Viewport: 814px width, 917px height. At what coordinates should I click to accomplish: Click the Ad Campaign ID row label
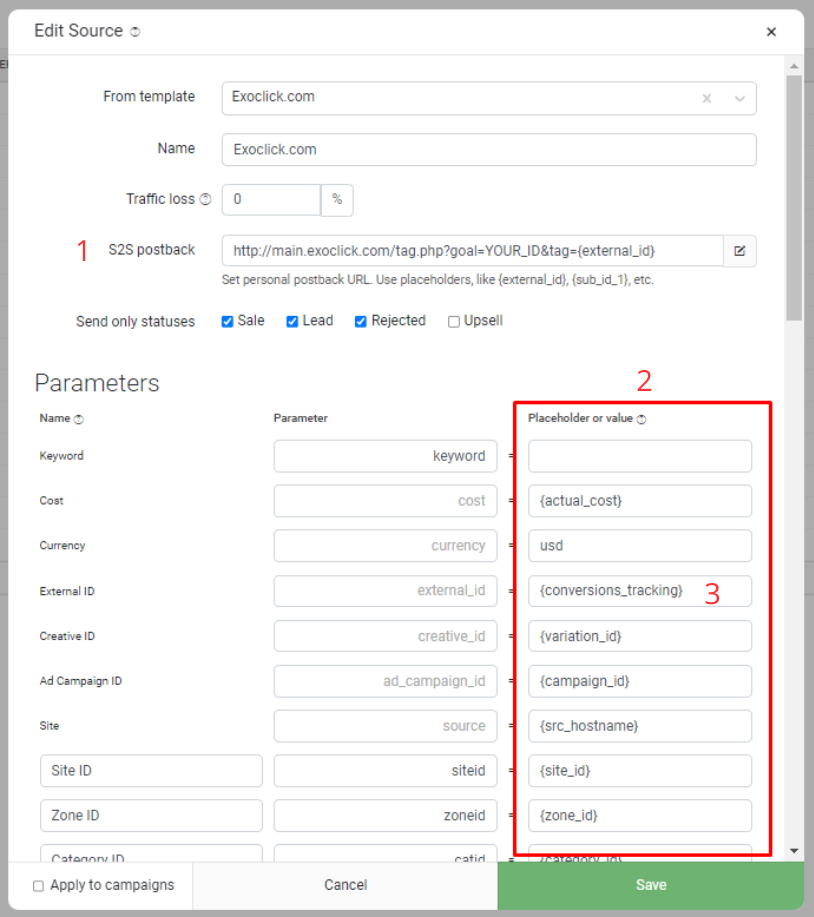coord(81,681)
